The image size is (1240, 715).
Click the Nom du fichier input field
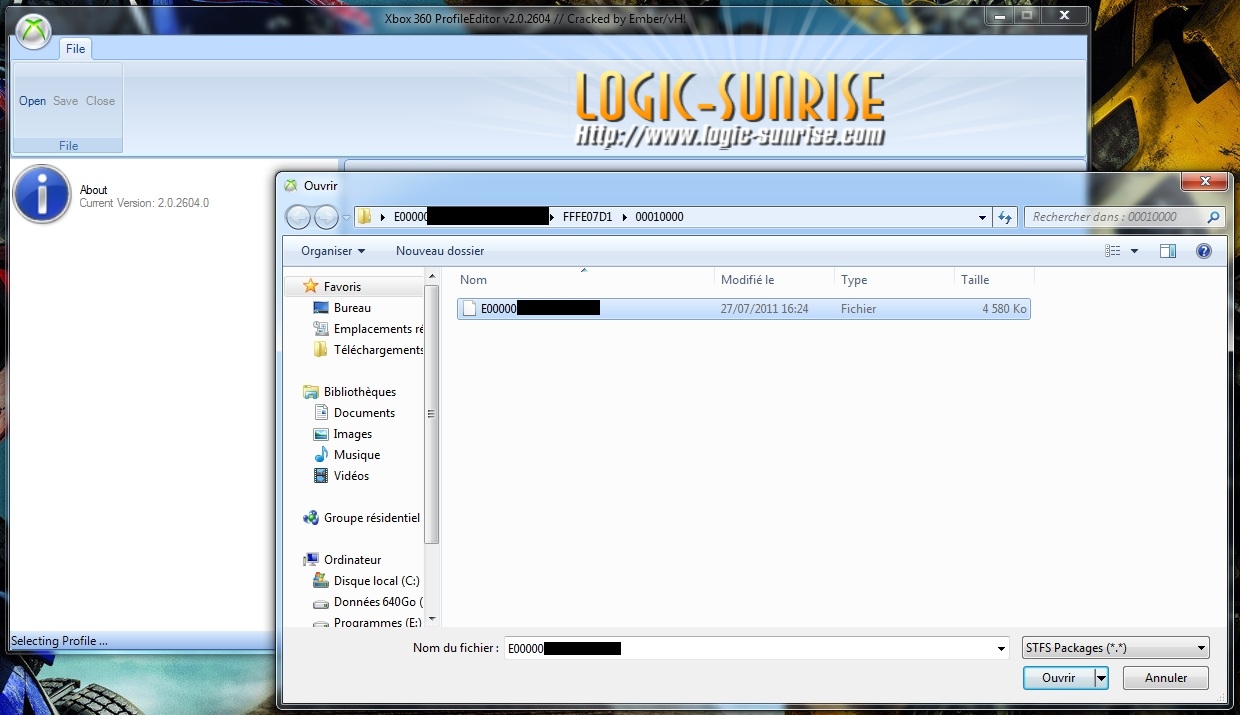pos(750,648)
